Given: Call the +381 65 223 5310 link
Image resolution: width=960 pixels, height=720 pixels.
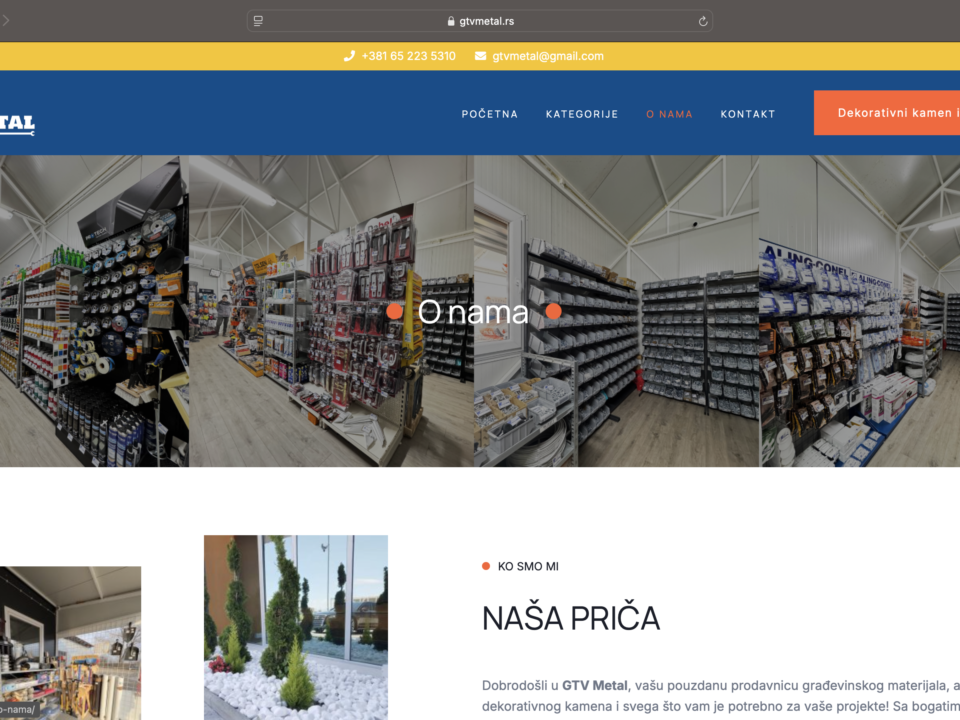Looking at the screenshot, I should tap(408, 56).
